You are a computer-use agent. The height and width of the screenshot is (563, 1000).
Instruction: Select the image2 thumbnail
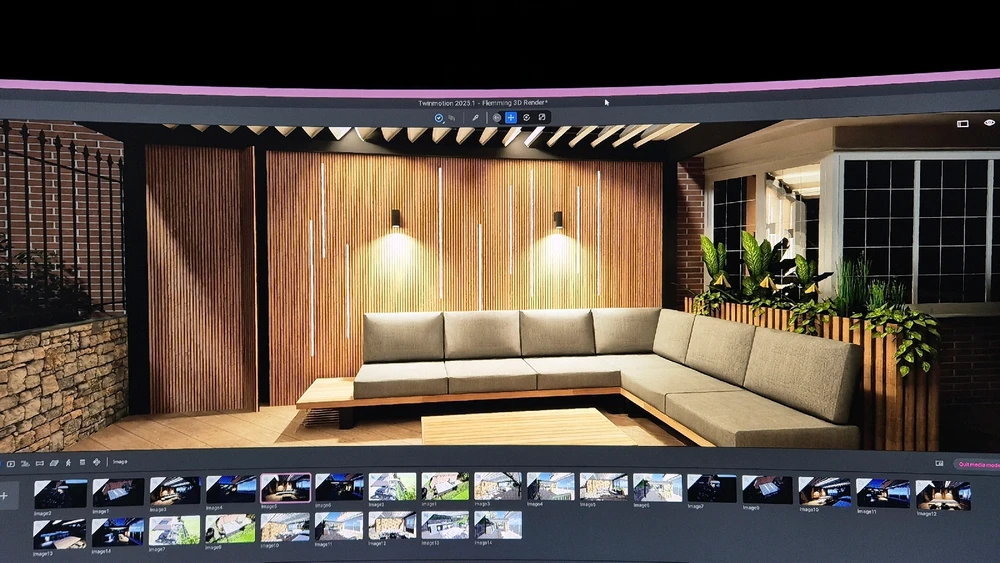click(x=60, y=492)
